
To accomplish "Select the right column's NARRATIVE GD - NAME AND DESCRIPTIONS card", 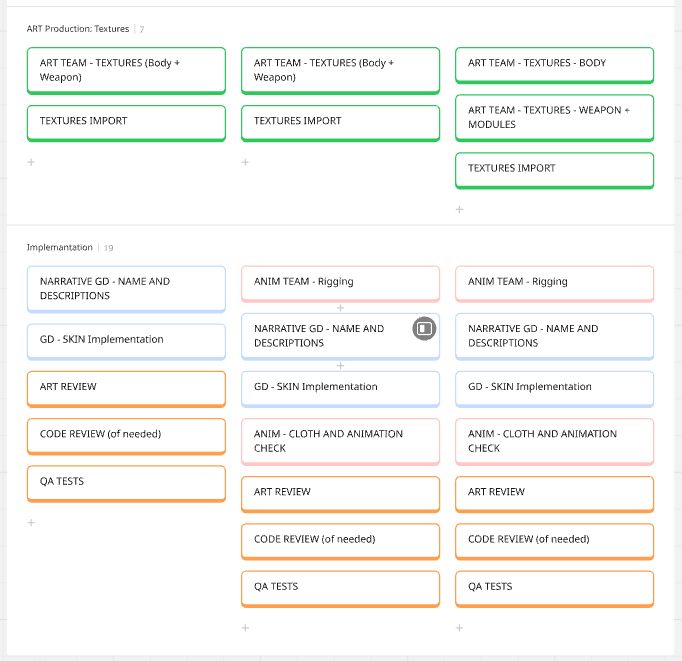I will pos(554,336).
